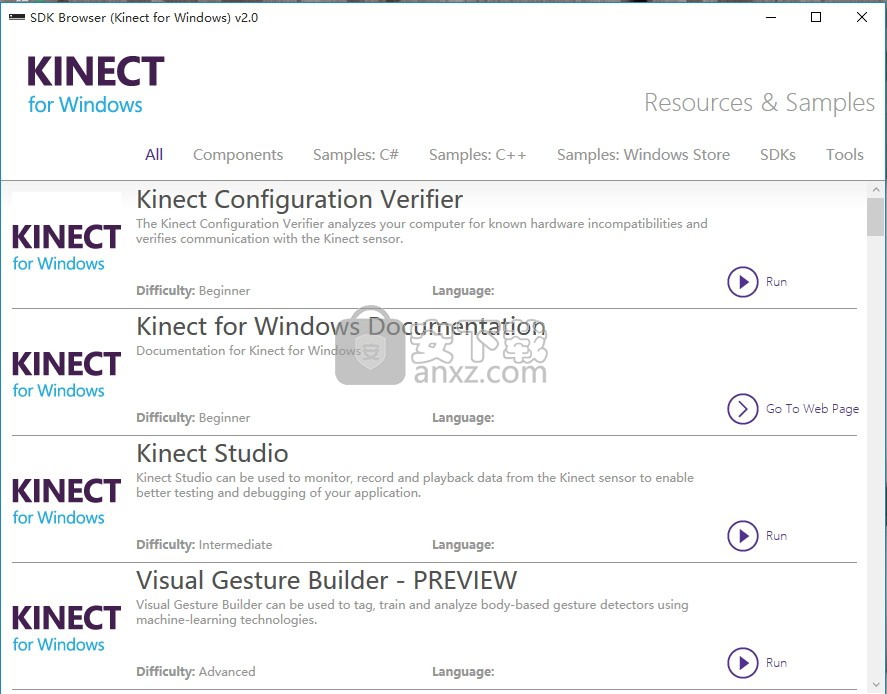Viewport: 887px width, 694px height.
Task: Click Difficulty: Advanced under Visual Gesture Builder
Action: click(196, 672)
